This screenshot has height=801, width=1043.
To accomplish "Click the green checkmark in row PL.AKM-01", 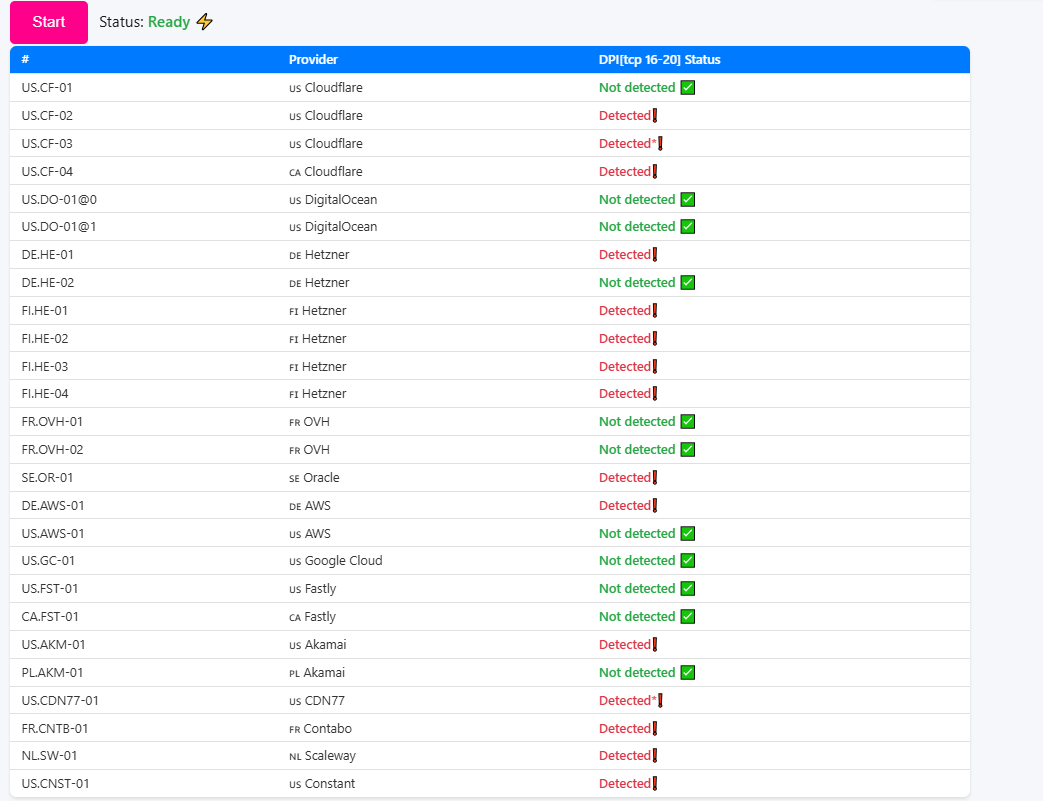I will (x=688, y=673).
